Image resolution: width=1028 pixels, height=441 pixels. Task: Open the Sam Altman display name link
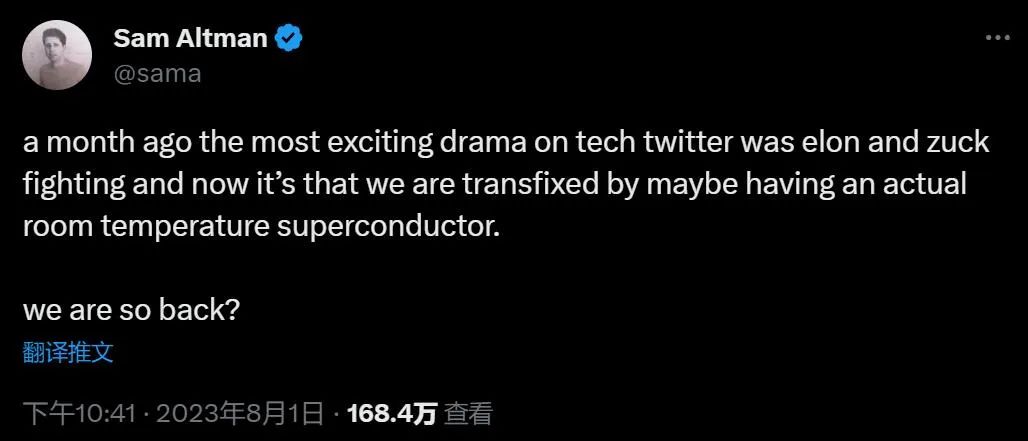coord(191,39)
